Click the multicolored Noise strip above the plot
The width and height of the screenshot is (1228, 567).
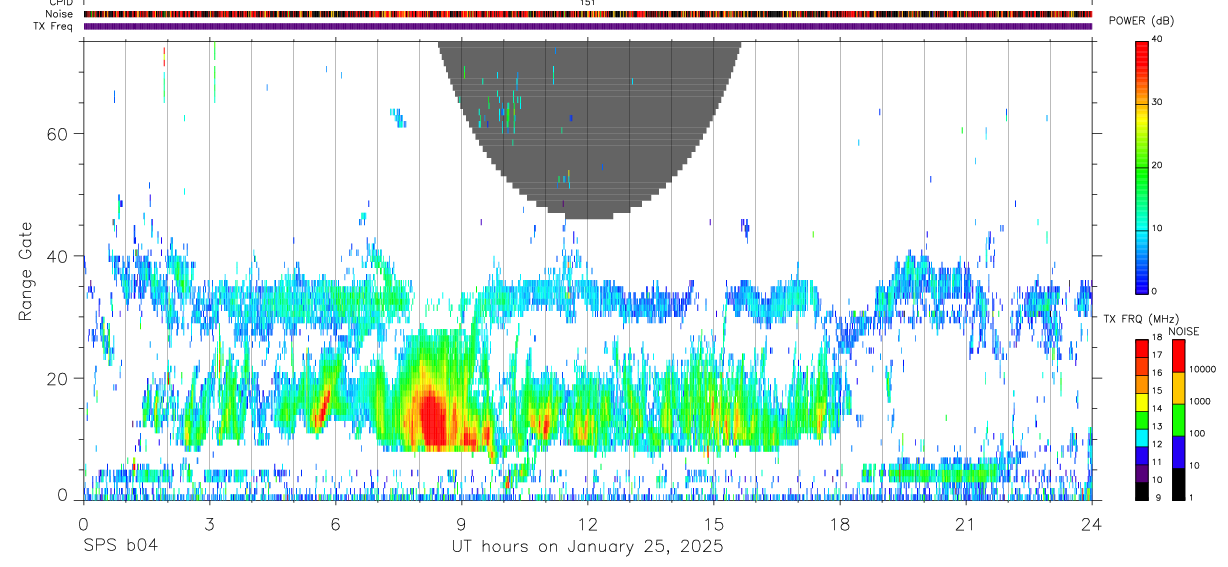(588, 14)
